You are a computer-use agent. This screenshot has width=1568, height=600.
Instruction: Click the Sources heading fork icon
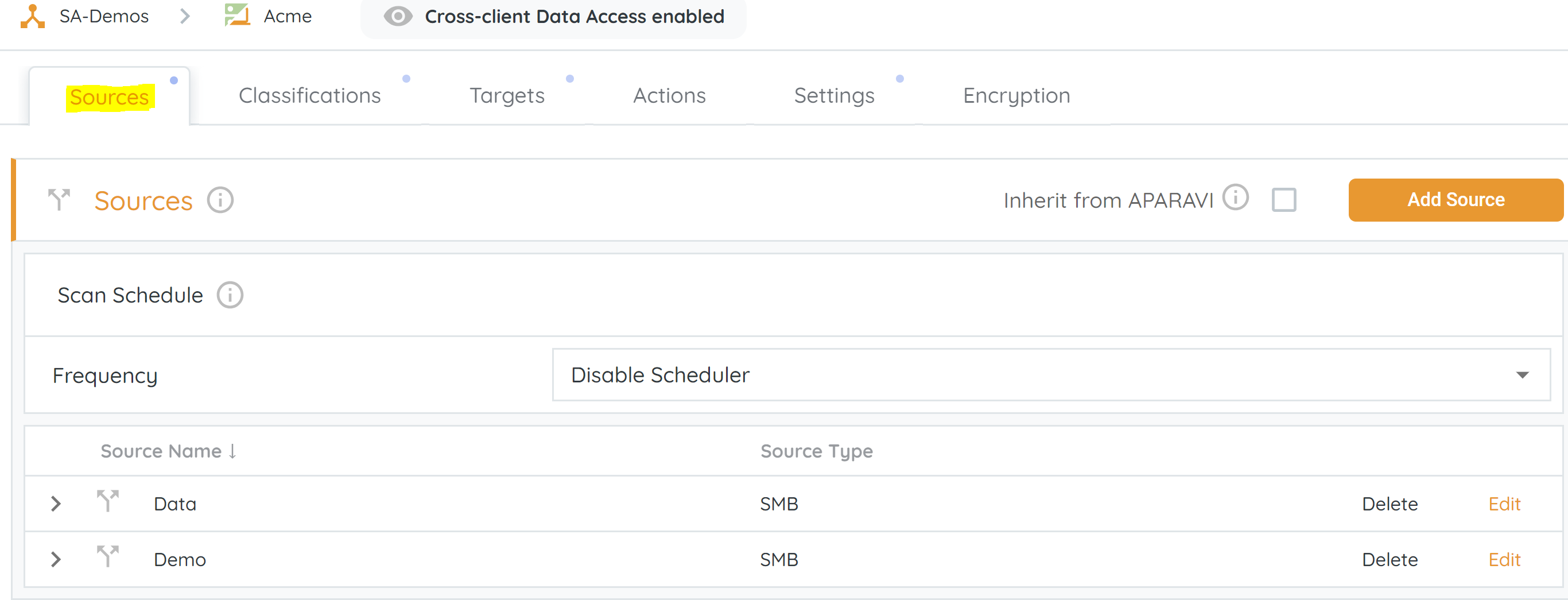pos(59,200)
